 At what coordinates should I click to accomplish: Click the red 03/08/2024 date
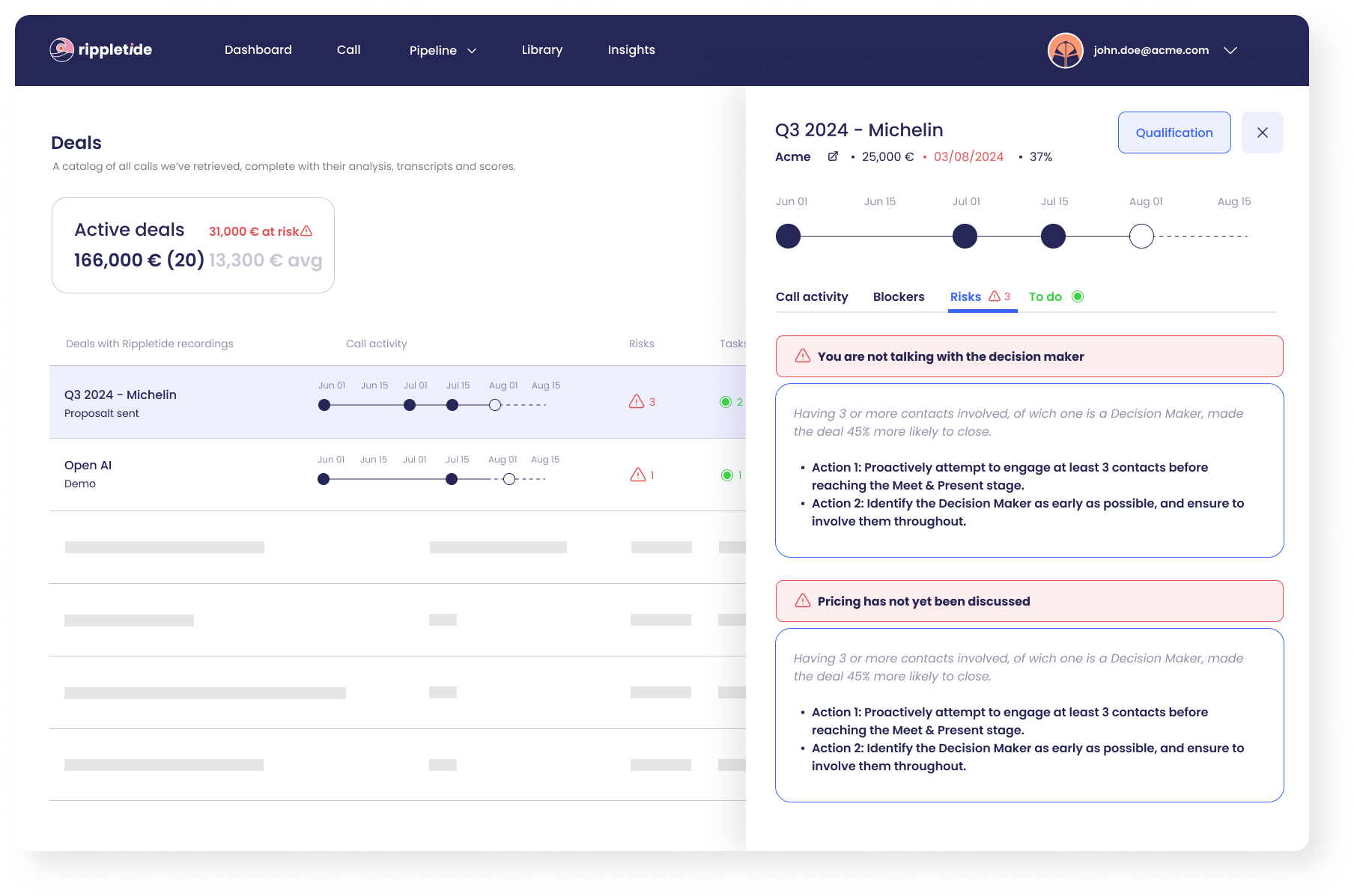pos(968,156)
